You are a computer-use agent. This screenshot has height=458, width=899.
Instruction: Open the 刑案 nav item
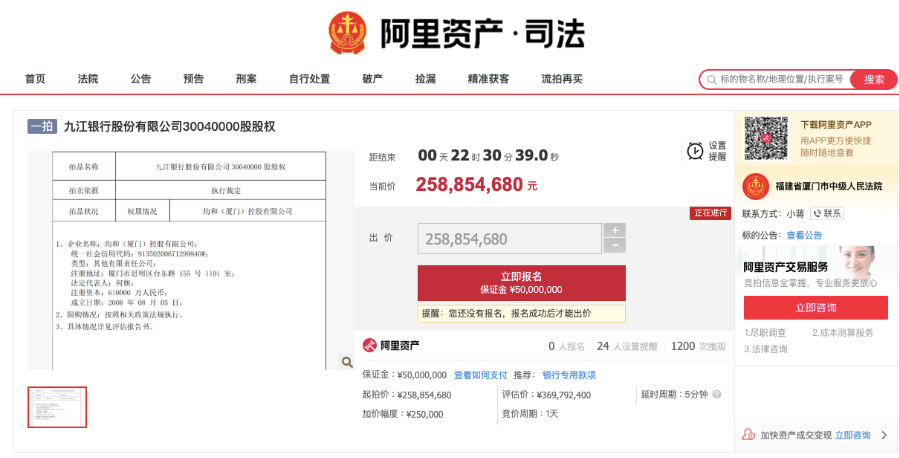[x=246, y=79]
